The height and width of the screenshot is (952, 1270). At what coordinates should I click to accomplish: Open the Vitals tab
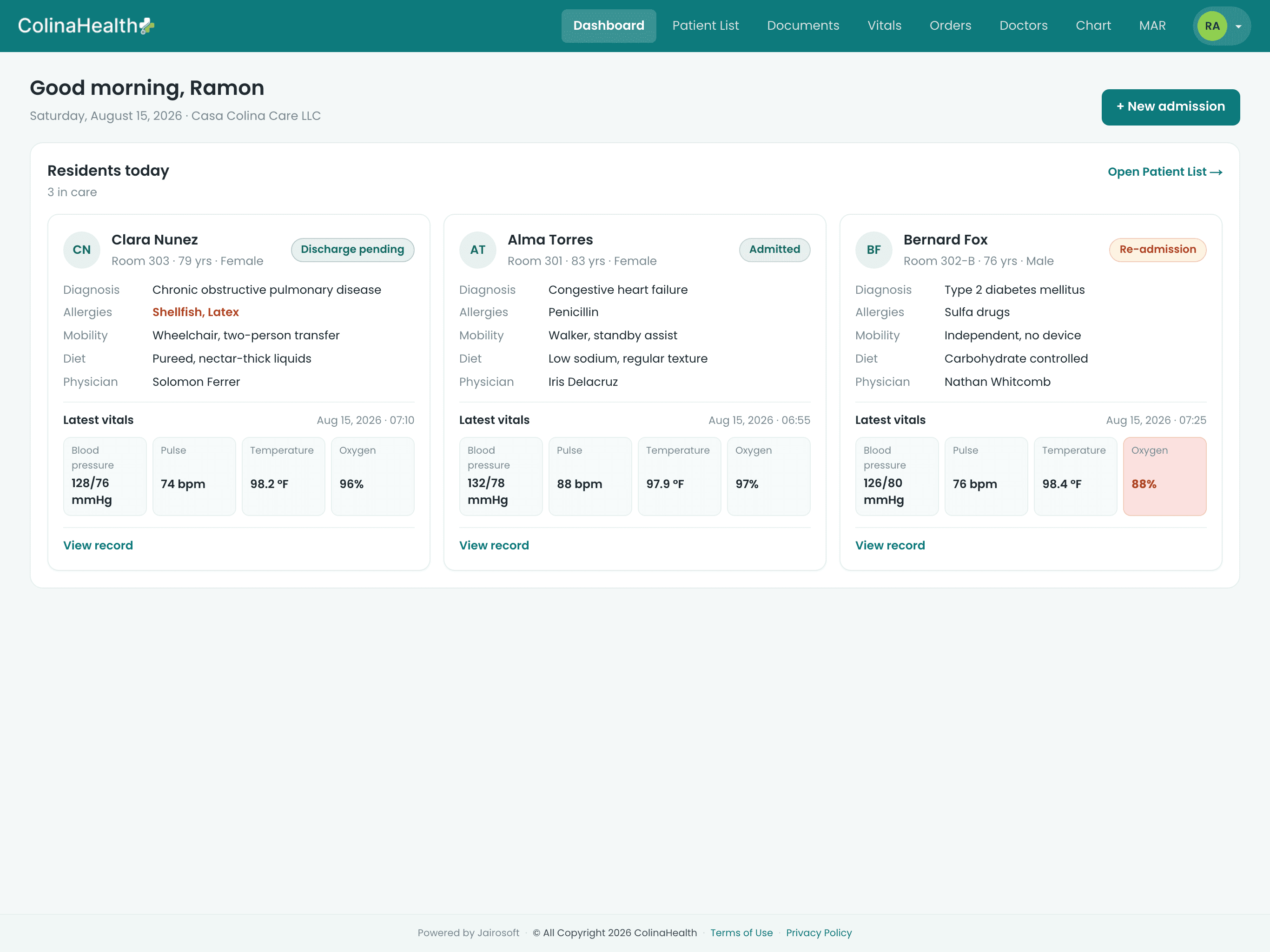tap(884, 26)
